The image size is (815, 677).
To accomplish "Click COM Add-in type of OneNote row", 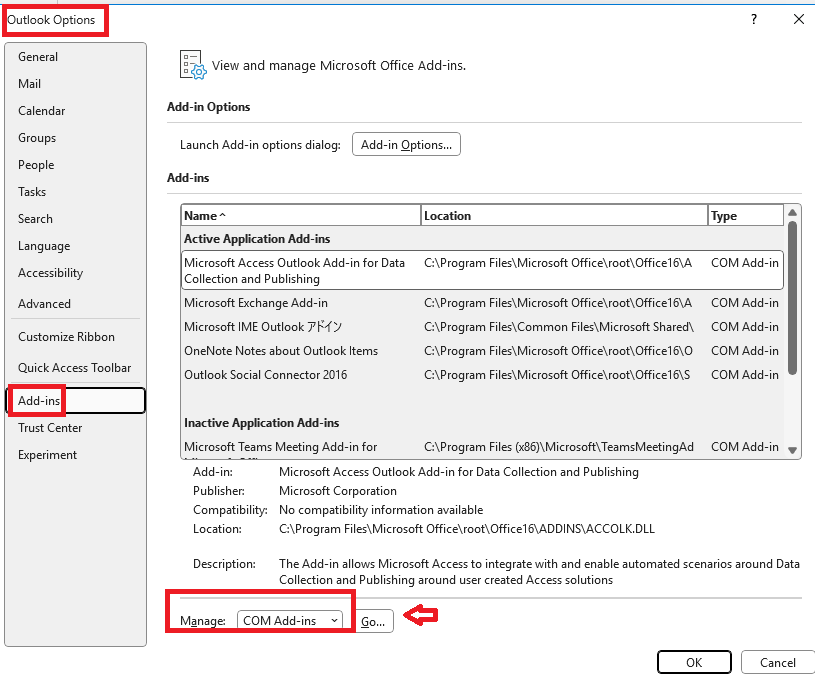I will pos(745,350).
